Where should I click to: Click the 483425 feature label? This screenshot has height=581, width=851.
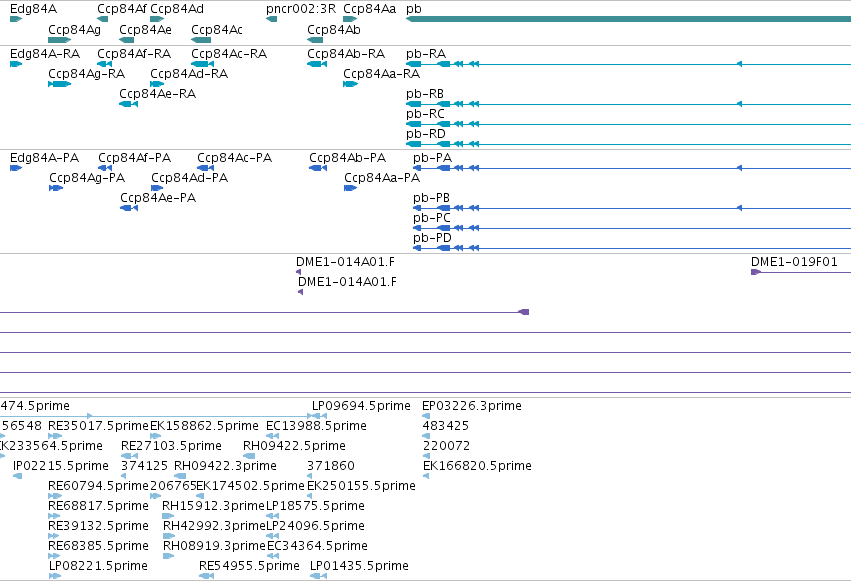click(x=446, y=426)
